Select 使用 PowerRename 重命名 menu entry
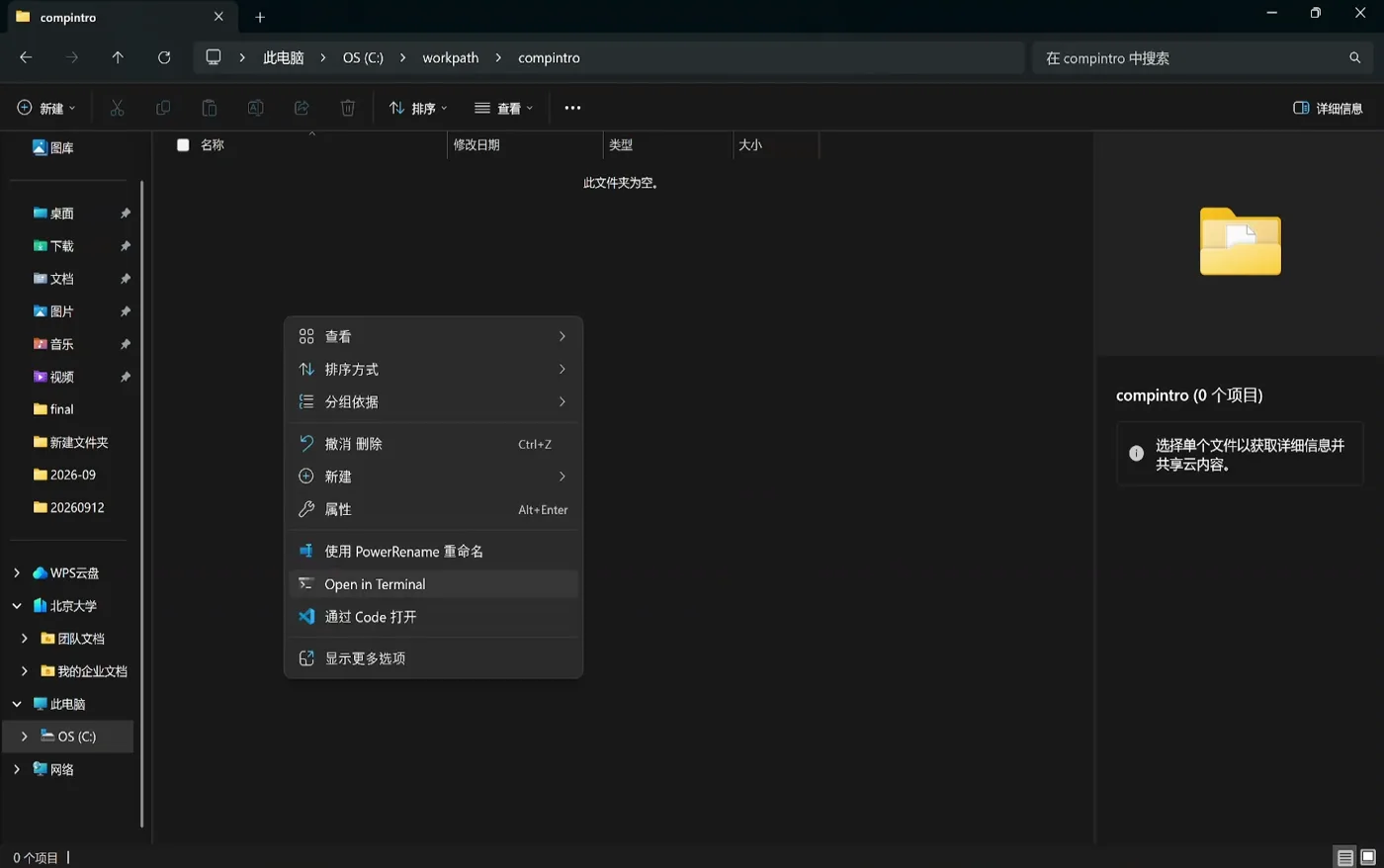 point(433,551)
